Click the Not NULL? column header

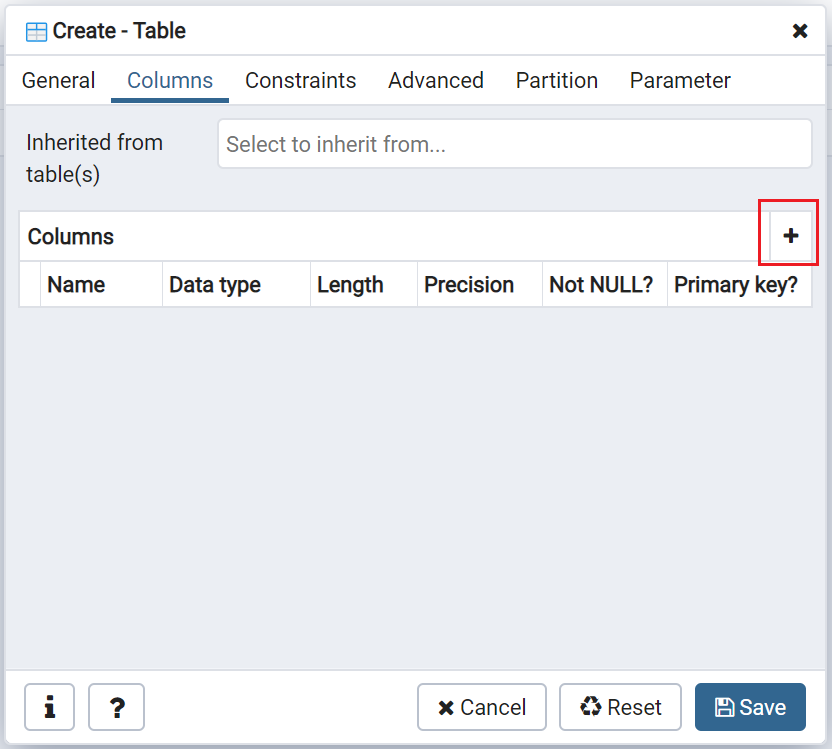point(601,285)
